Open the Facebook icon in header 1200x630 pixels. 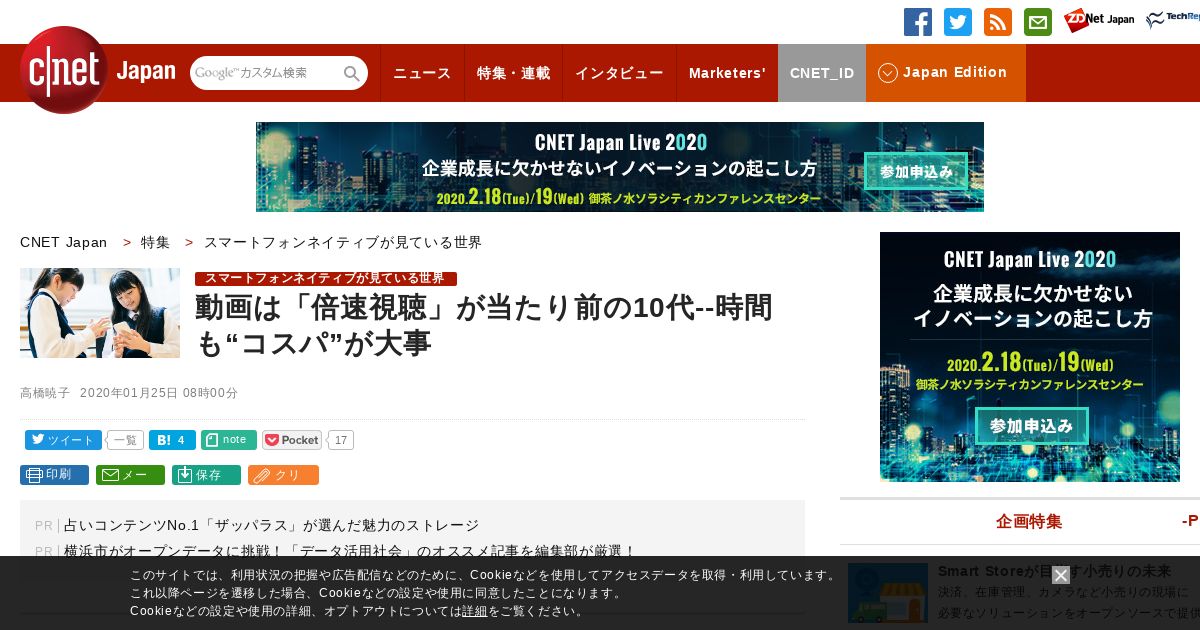[918, 22]
